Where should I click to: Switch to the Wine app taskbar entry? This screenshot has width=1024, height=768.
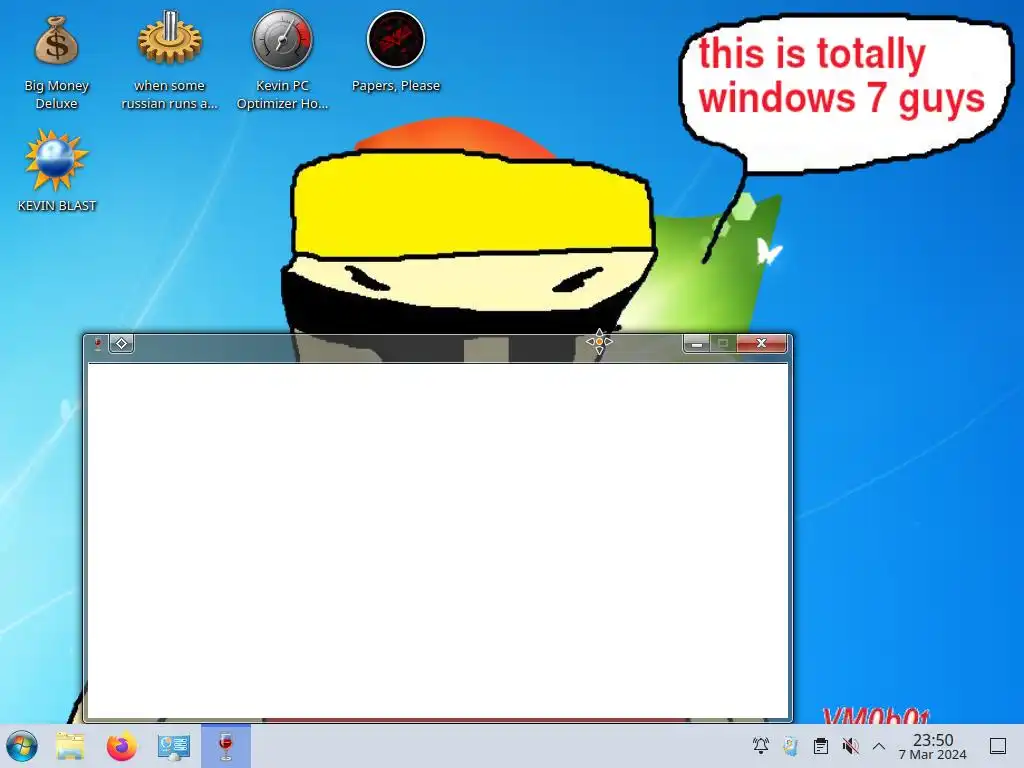(225, 746)
